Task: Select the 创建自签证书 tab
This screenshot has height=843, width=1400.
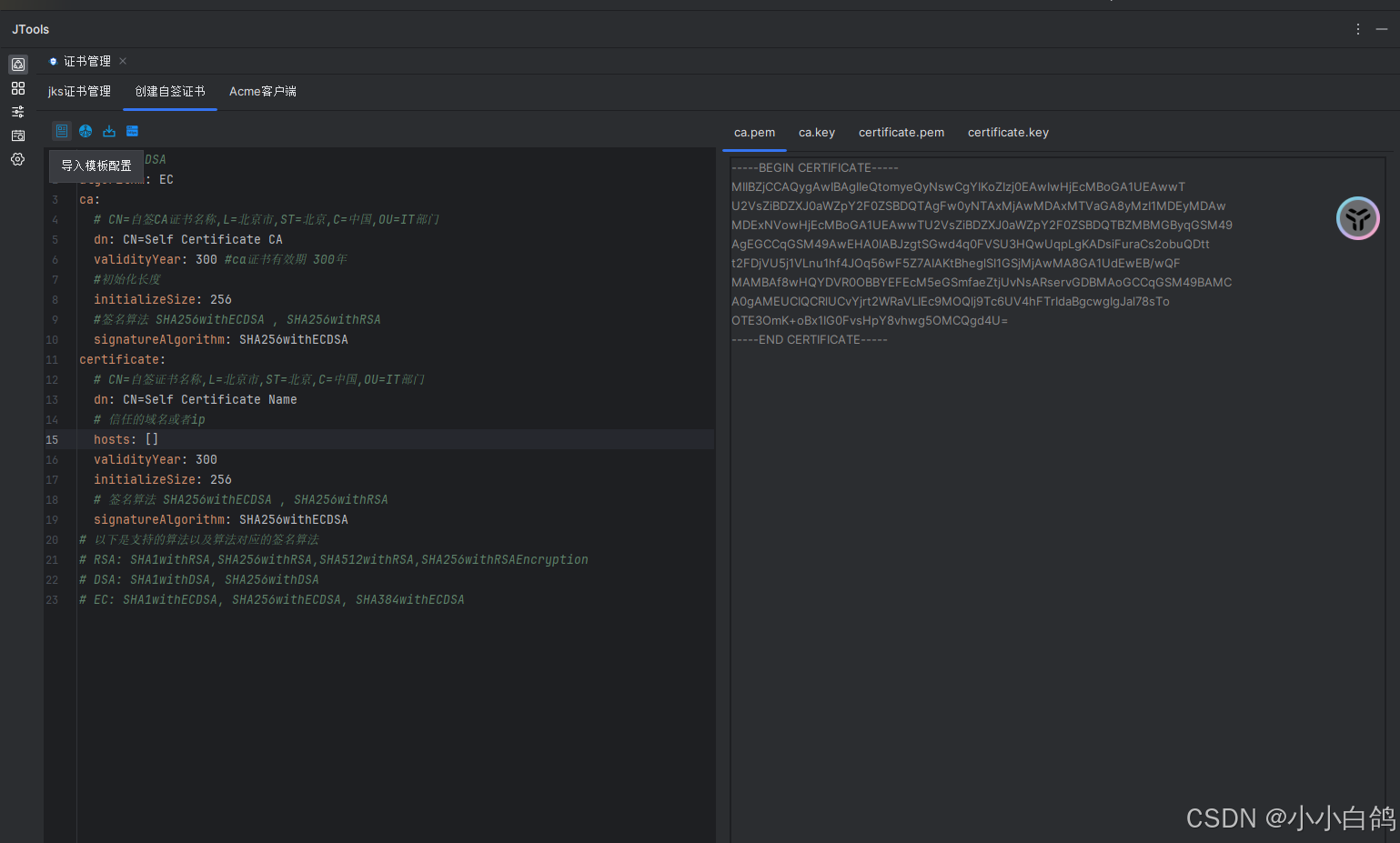Action: click(x=170, y=92)
